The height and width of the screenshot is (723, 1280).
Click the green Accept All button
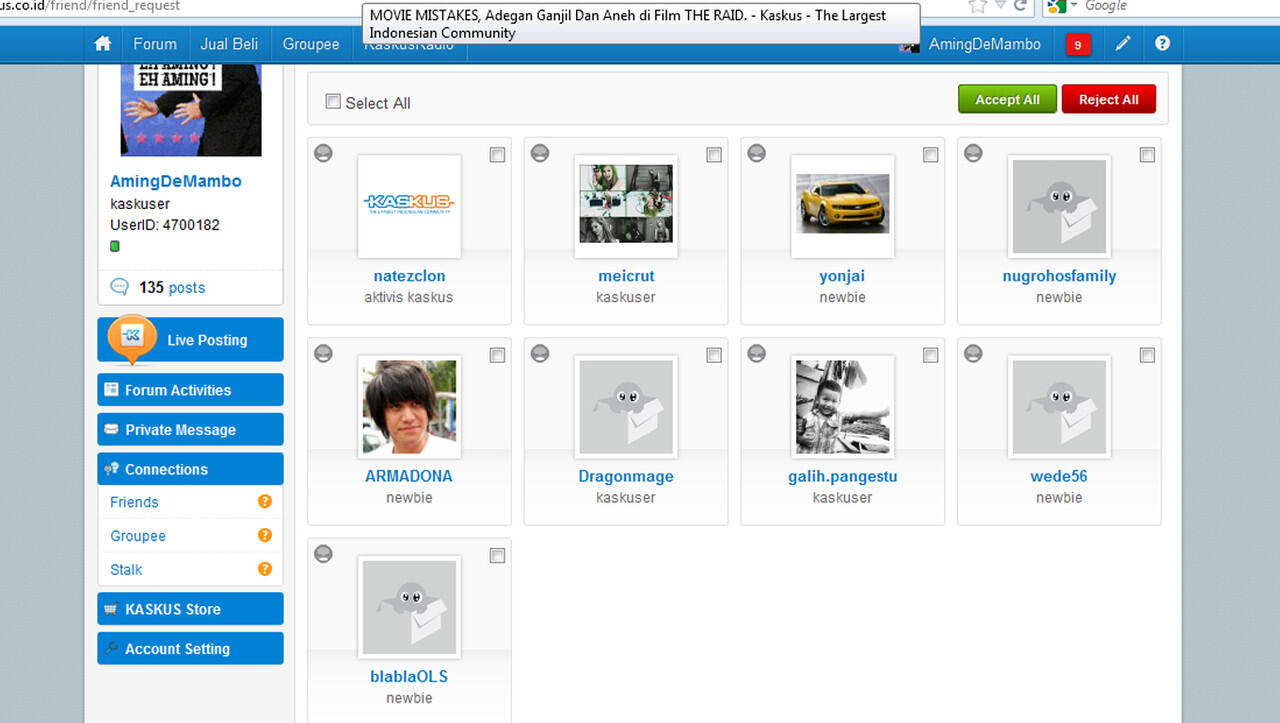pyautogui.click(x=1007, y=99)
